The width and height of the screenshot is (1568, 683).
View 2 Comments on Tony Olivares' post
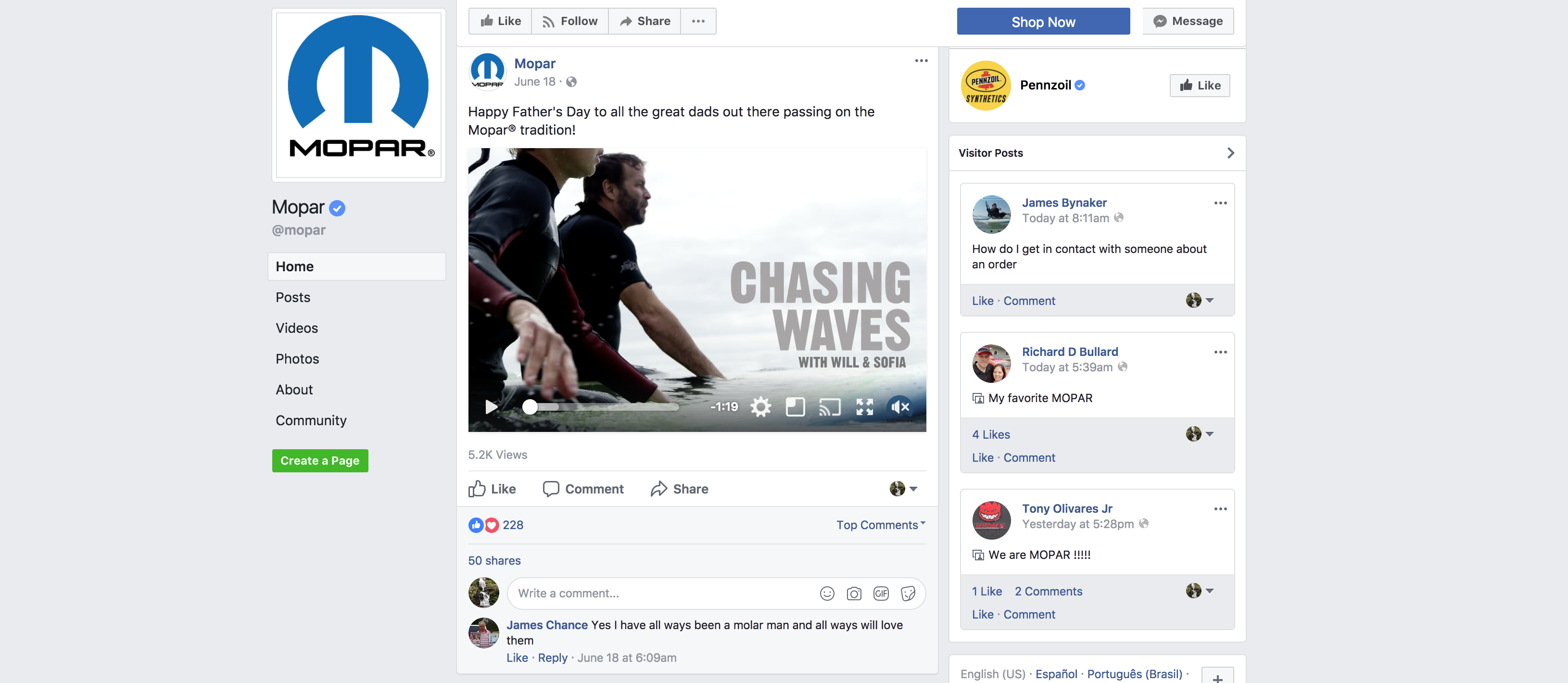[x=1048, y=592]
